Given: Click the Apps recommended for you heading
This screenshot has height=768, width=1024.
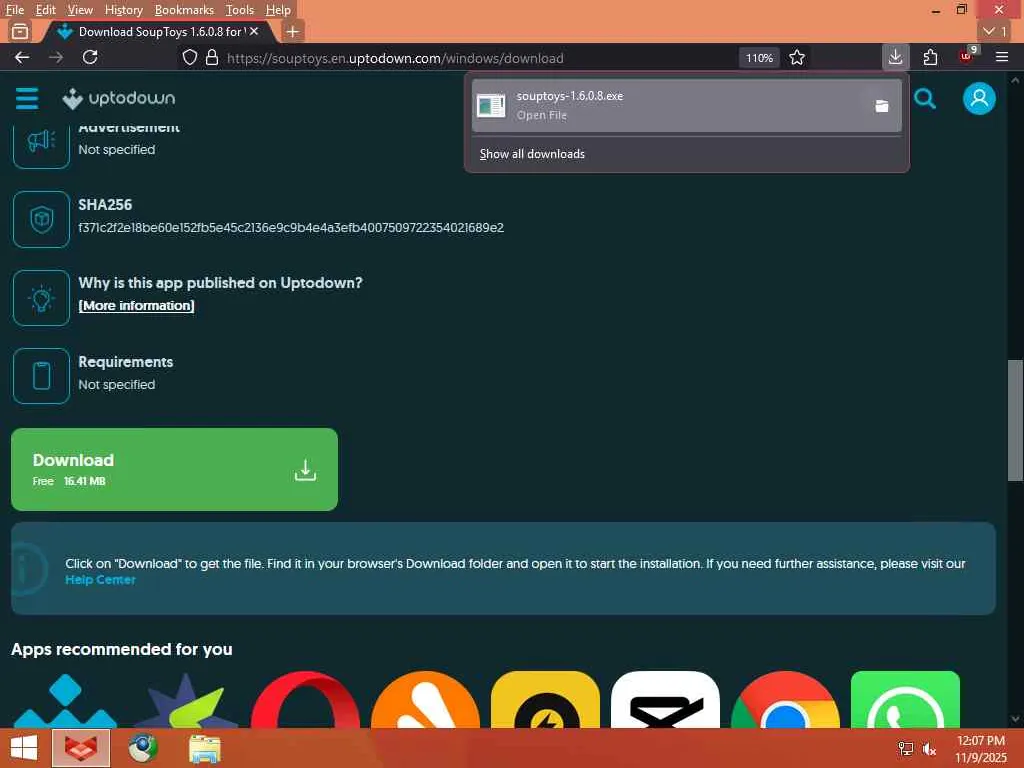Looking at the screenshot, I should (121, 649).
